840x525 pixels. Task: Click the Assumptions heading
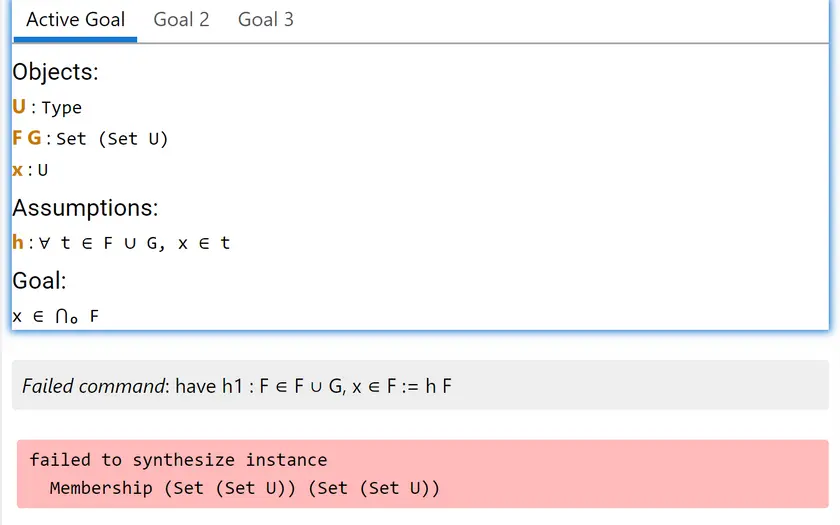tap(86, 208)
